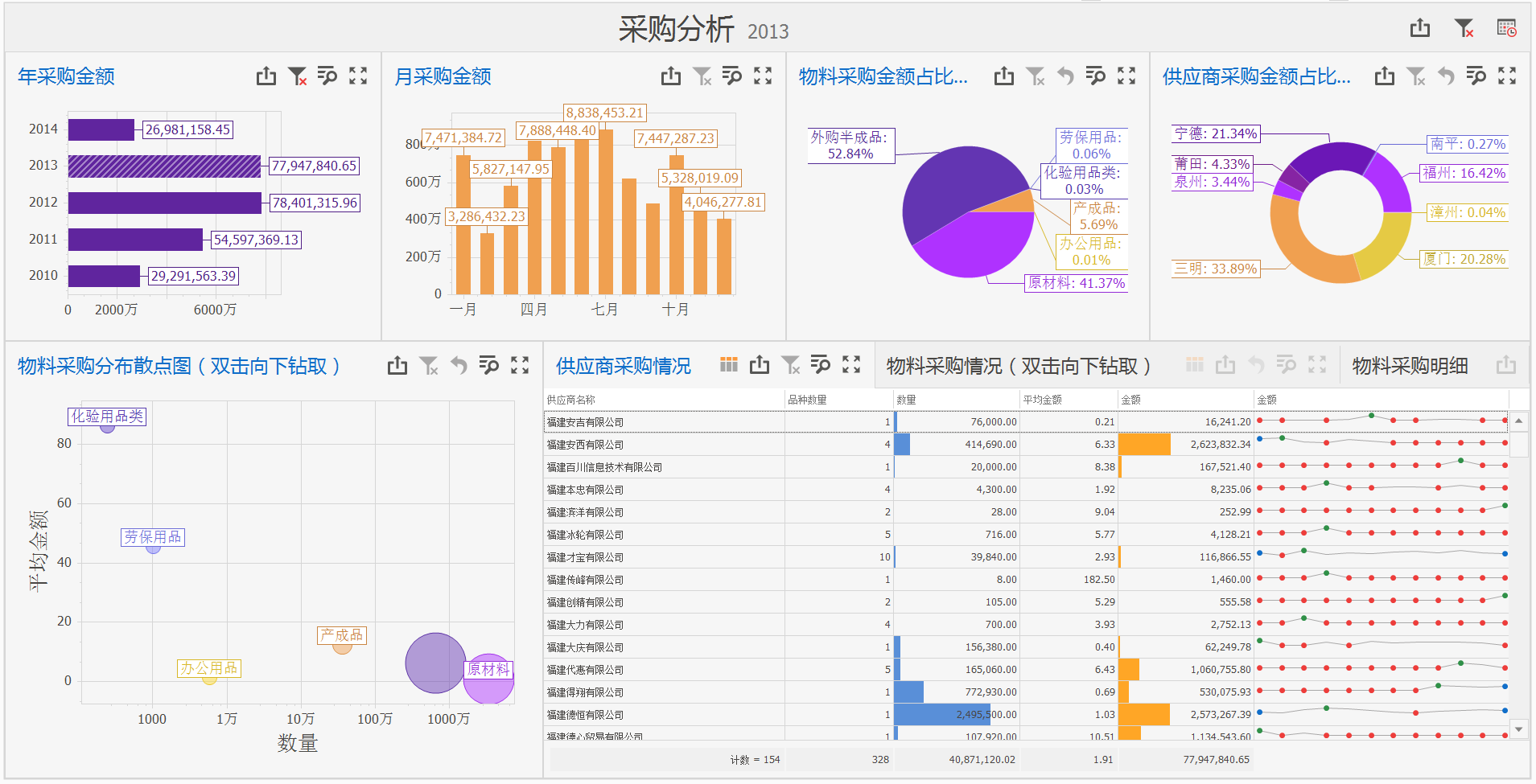Switch to 物料采购情况（双击向下钻取） tab
The image size is (1536, 784).
pos(1019,367)
